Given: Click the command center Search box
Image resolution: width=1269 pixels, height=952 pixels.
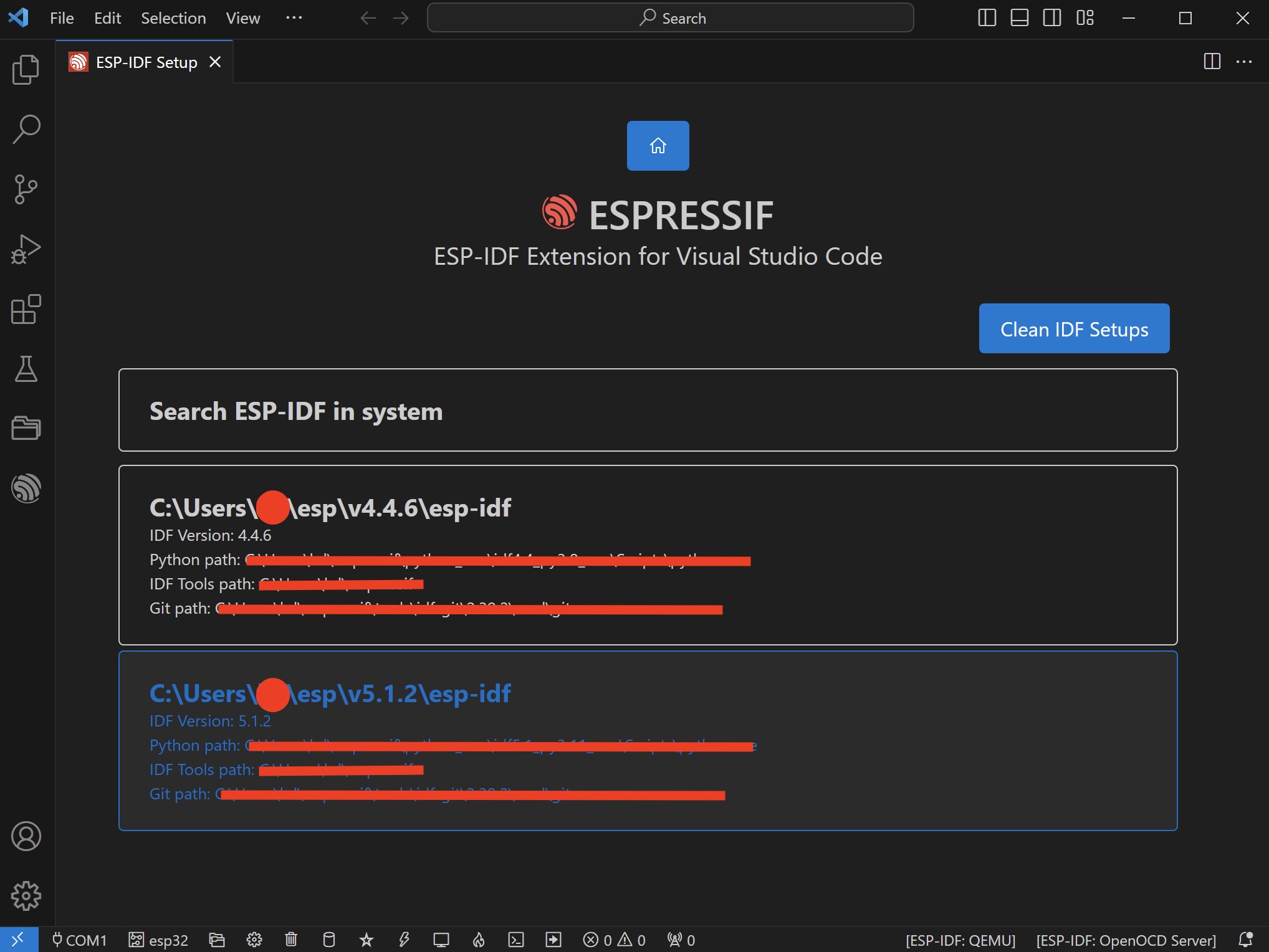Looking at the screenshot, I should coord(671,18).
